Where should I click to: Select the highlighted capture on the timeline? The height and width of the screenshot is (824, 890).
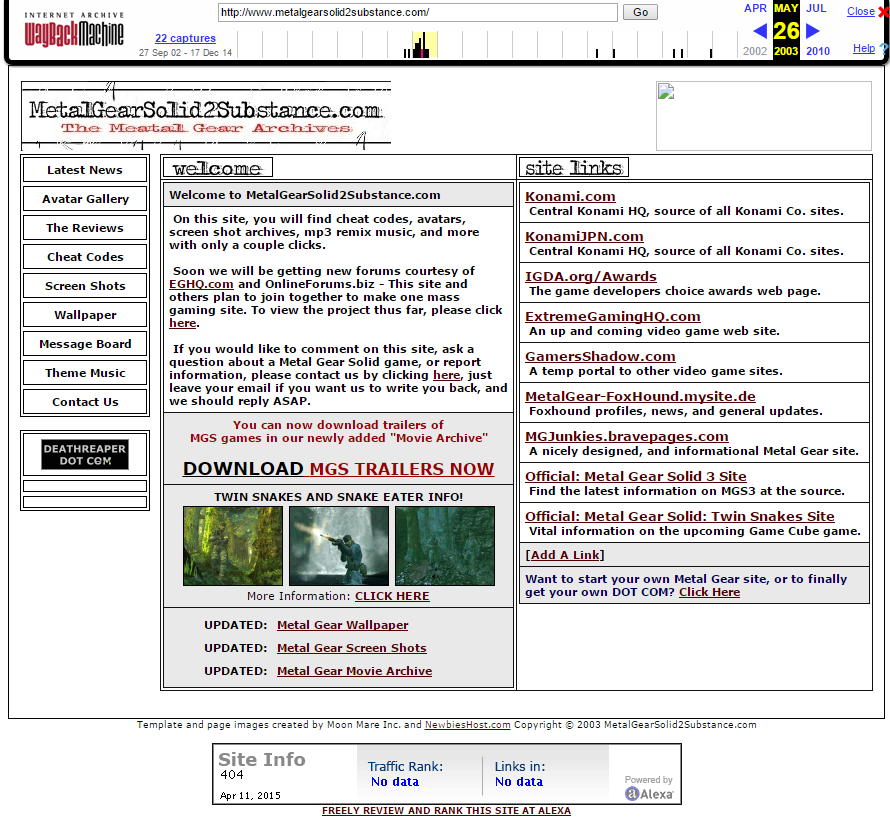click(x=424, y=46)
